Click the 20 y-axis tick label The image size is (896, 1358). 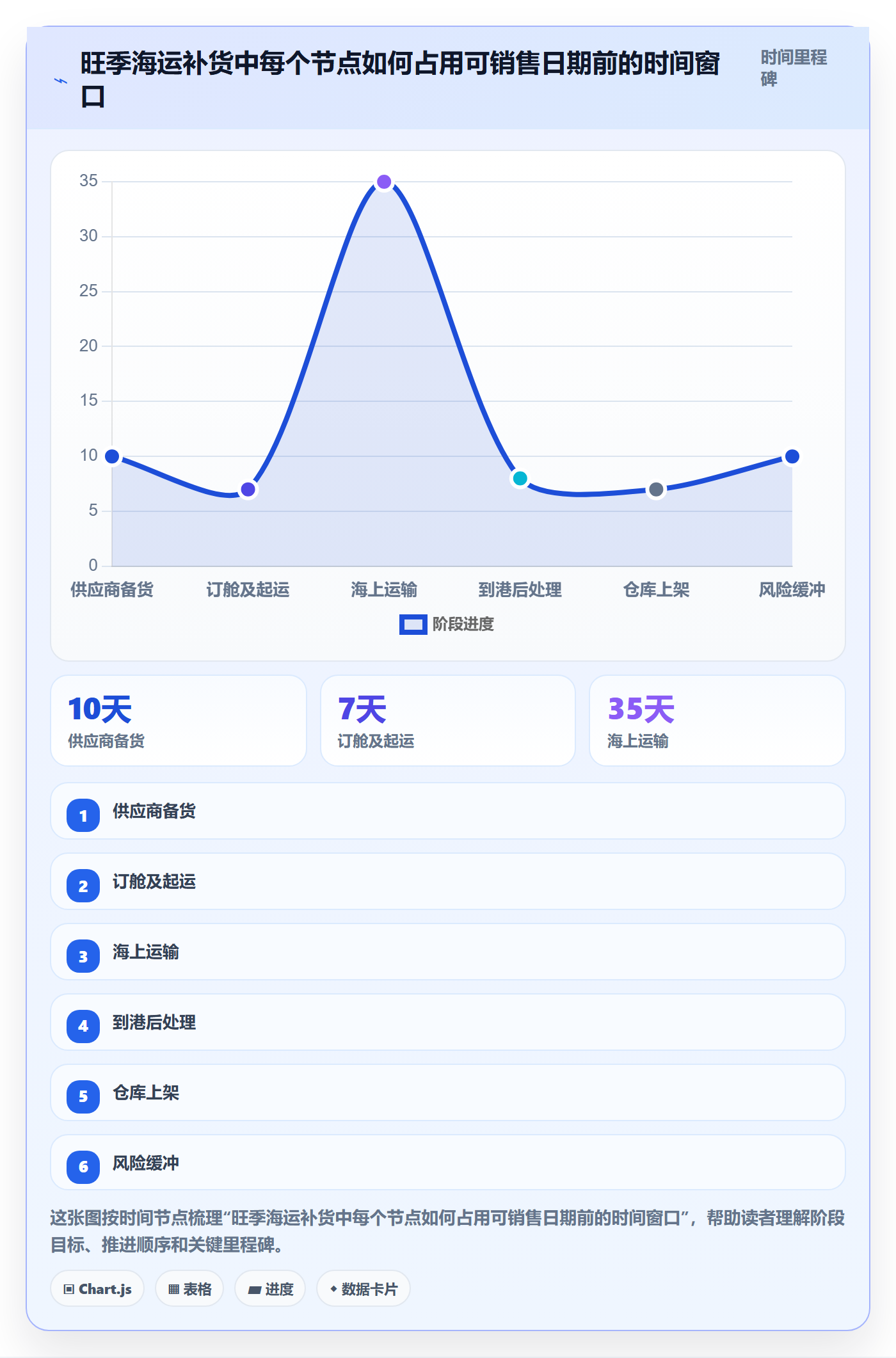88,346
